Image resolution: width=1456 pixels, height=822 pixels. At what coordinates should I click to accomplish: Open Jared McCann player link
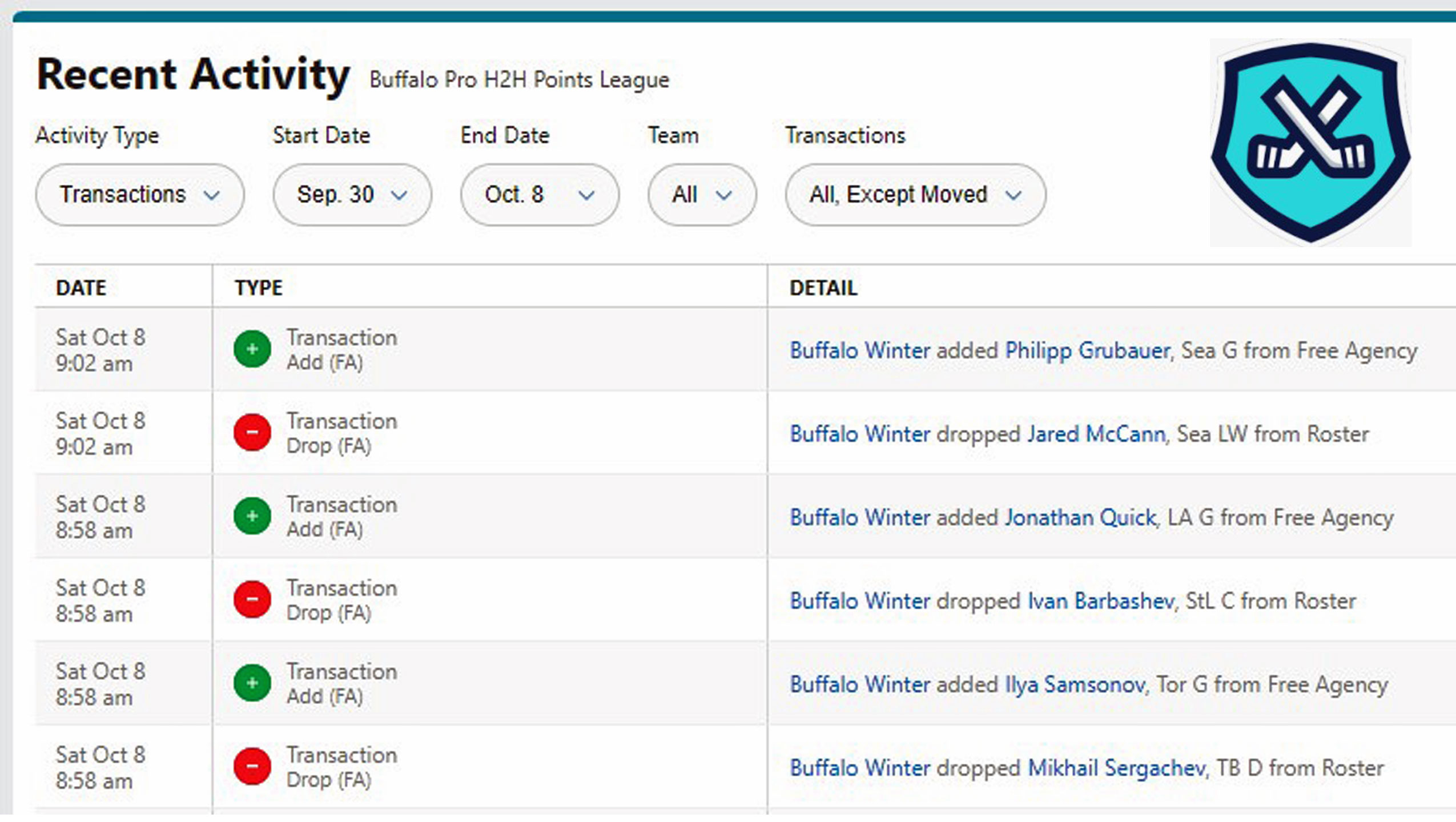(x=1096, y=434)
